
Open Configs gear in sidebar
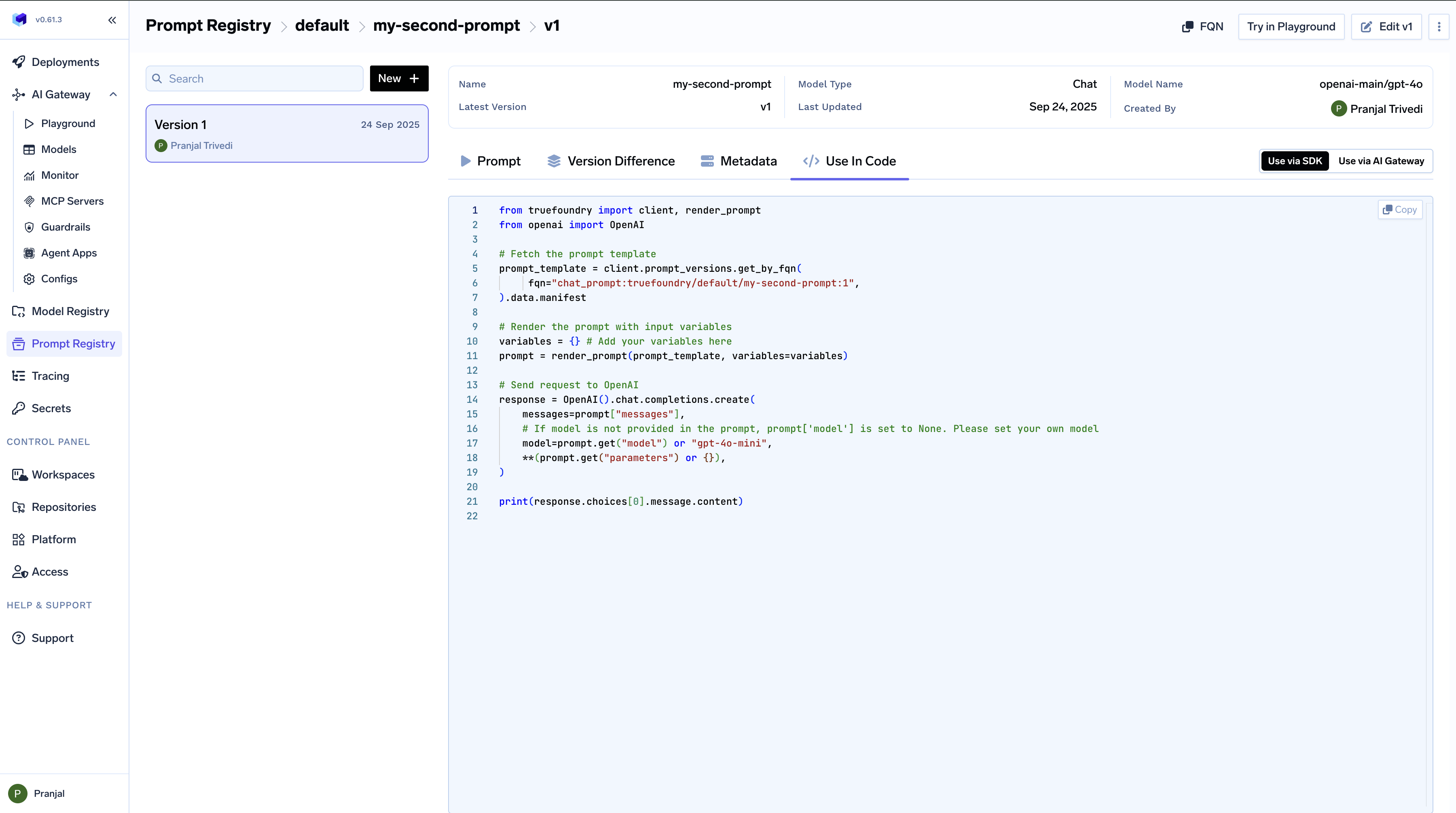[x=30, y=279]
